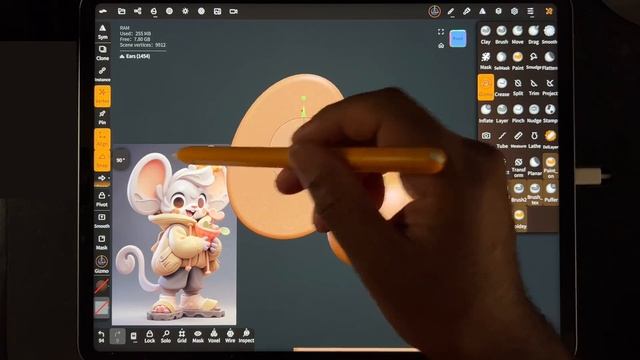Select the SelMask tool
The height and width of the screenshot is (360, 640).
pyautogui.click(x=501, y=61)
